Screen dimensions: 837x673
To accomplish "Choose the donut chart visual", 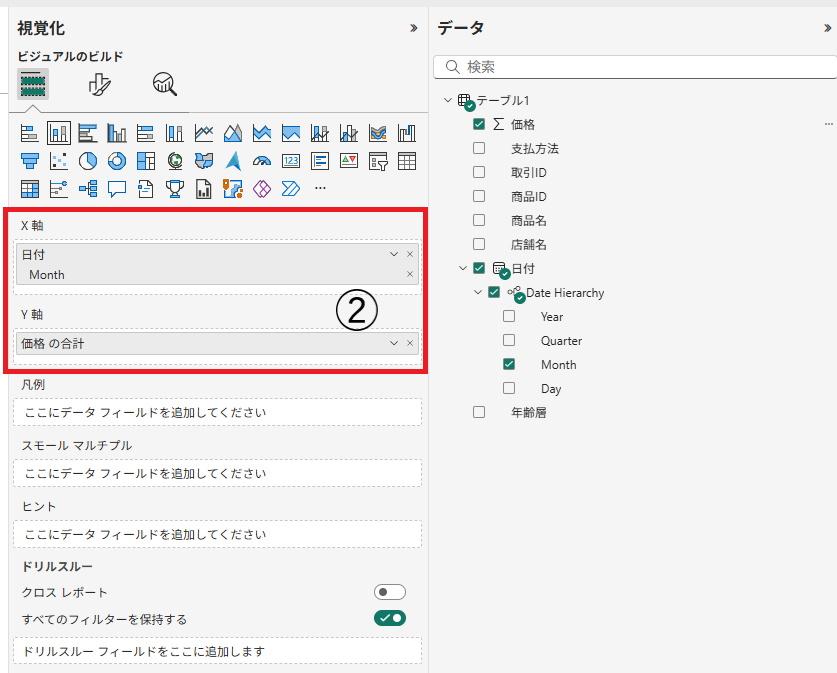I will [117, 160].
